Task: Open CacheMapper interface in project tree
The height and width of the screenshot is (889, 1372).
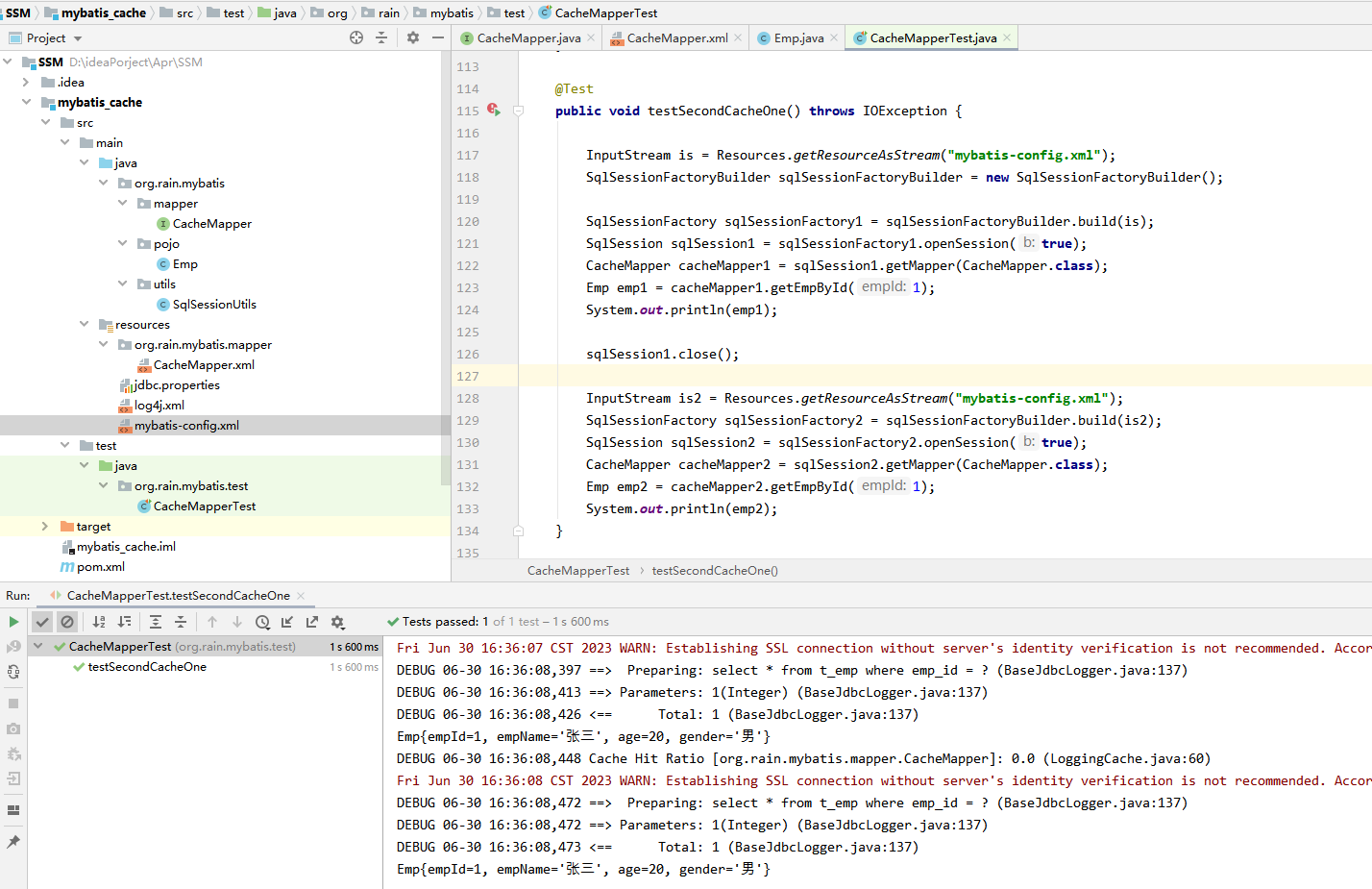Action: pyautogui.click(x=212, y=223)
